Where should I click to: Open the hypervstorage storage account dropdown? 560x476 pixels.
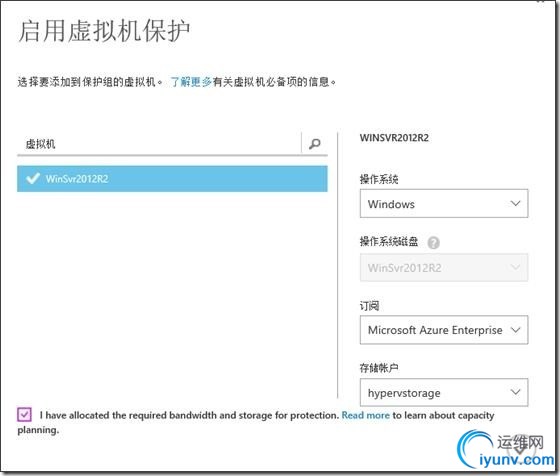pos(444,392)
